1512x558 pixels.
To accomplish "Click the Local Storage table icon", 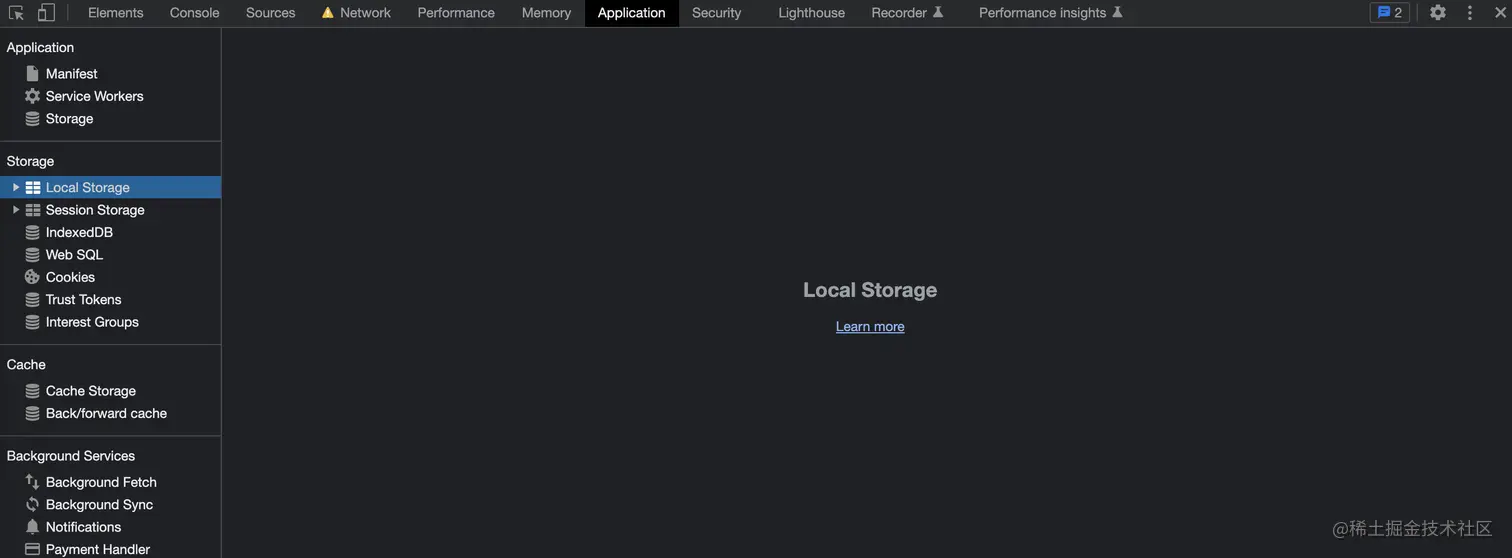I will pos(33,188).
